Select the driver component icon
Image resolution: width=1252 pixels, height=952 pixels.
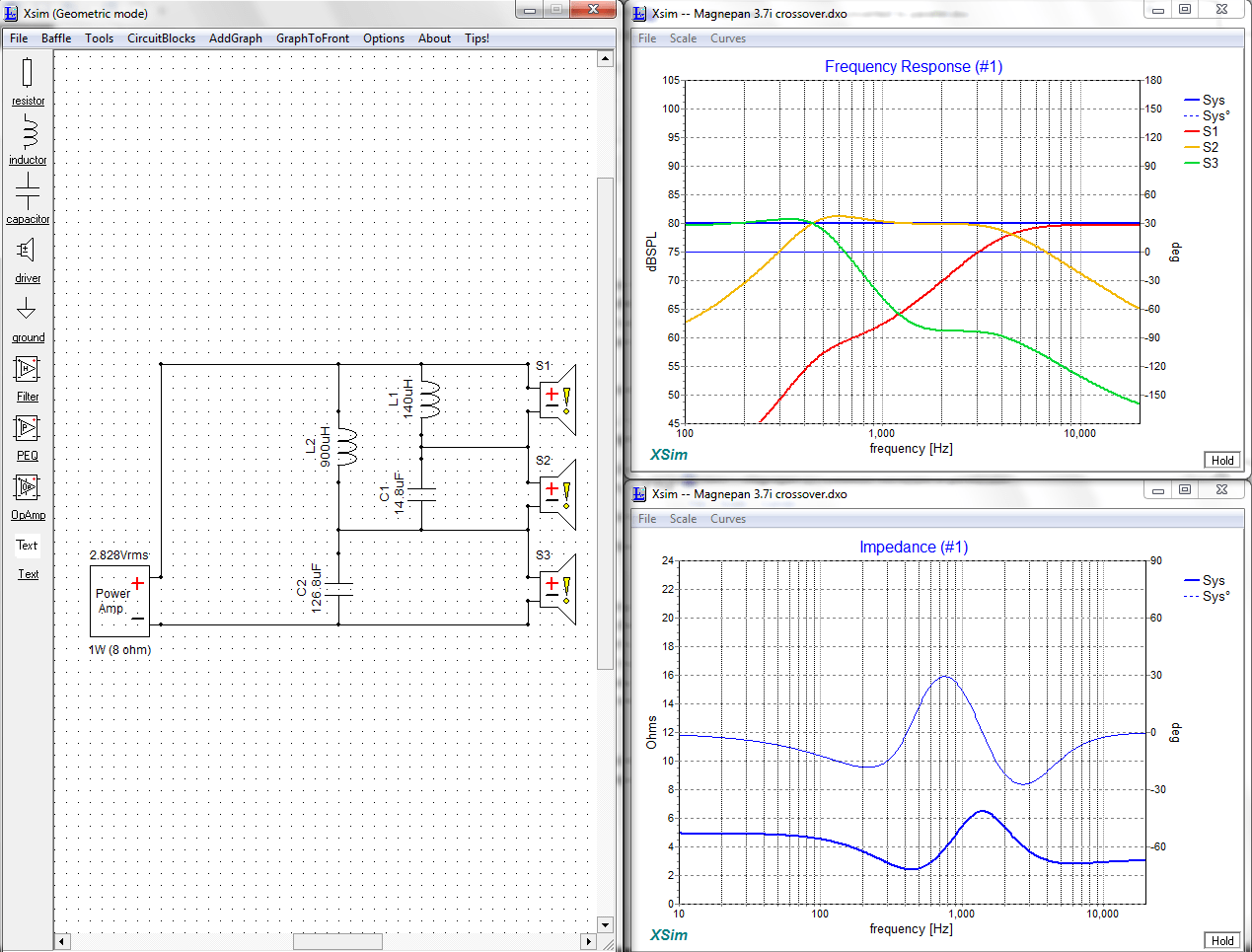27,251
